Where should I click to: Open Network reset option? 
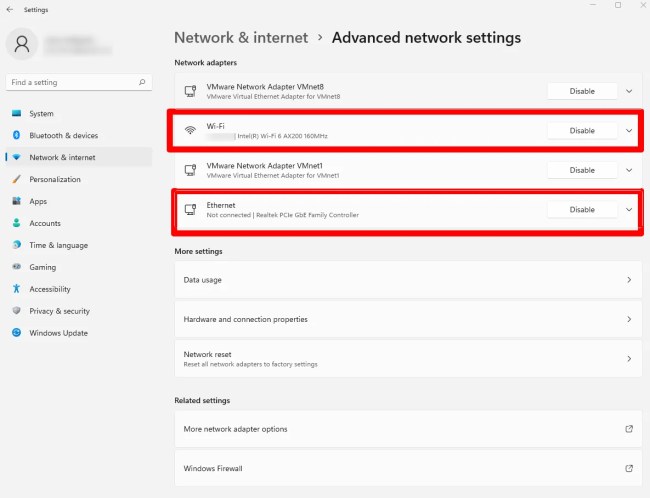[408, 359]
